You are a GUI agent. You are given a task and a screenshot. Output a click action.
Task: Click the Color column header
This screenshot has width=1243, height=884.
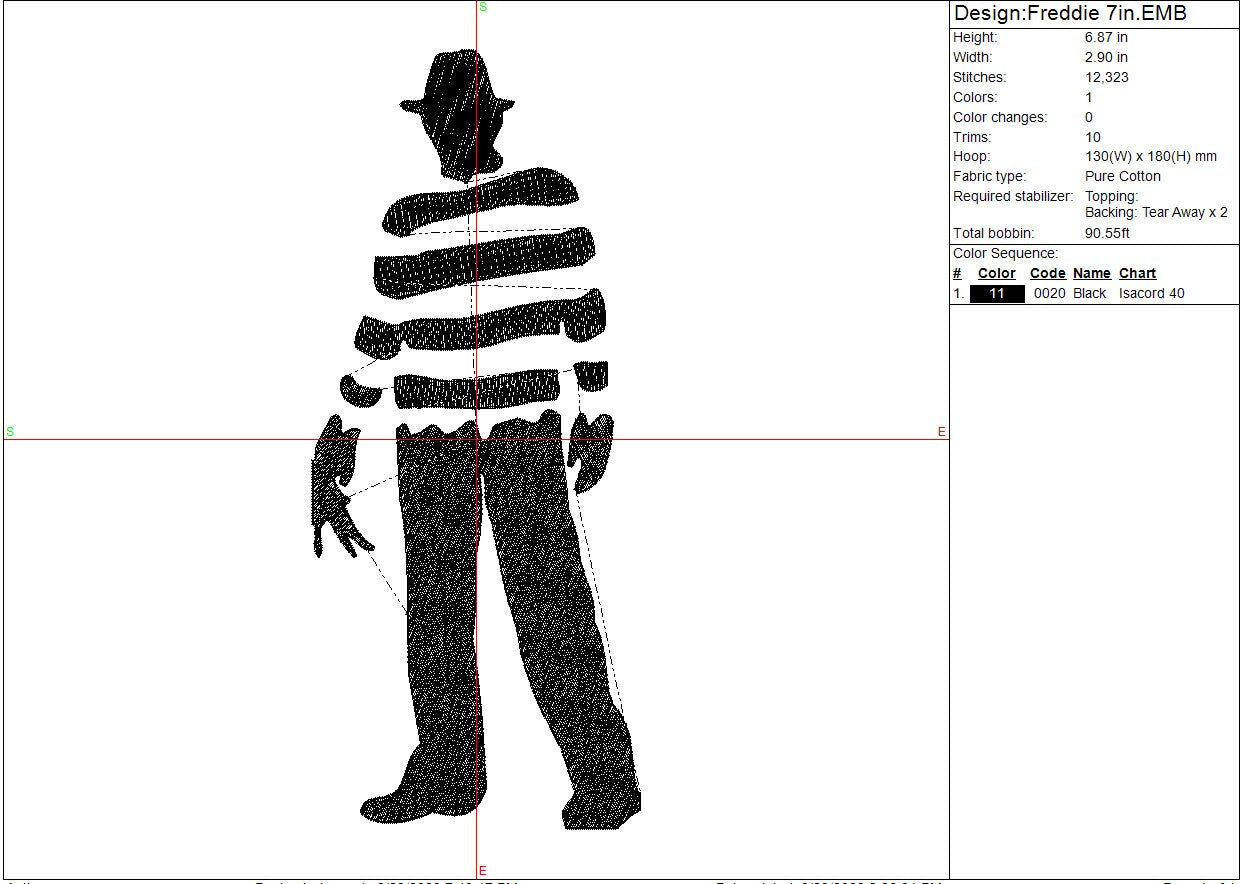point(996,273)
